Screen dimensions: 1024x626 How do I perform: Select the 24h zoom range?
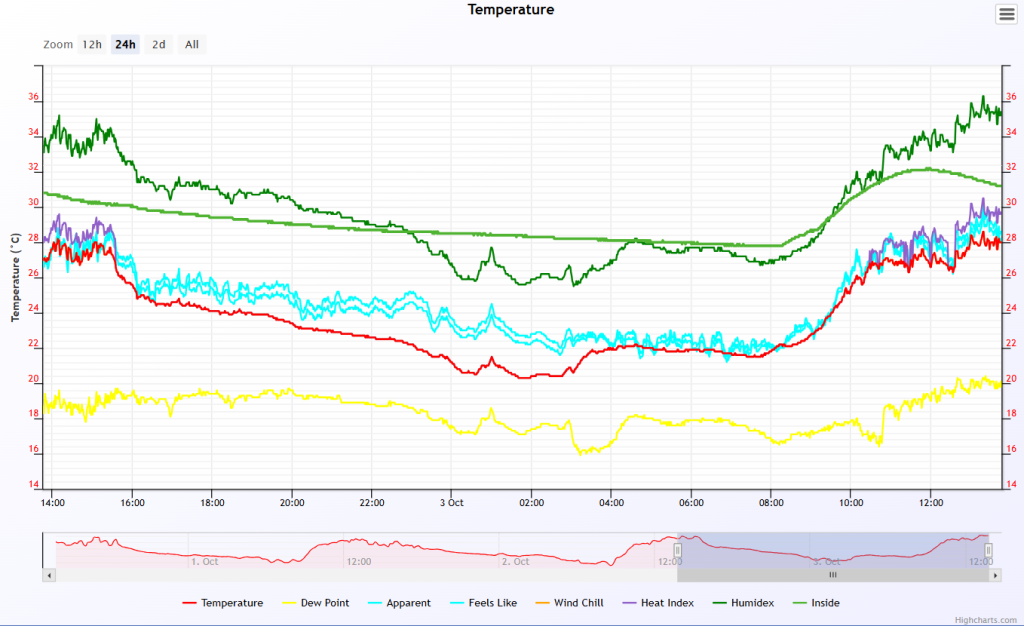tap(125, 44)
